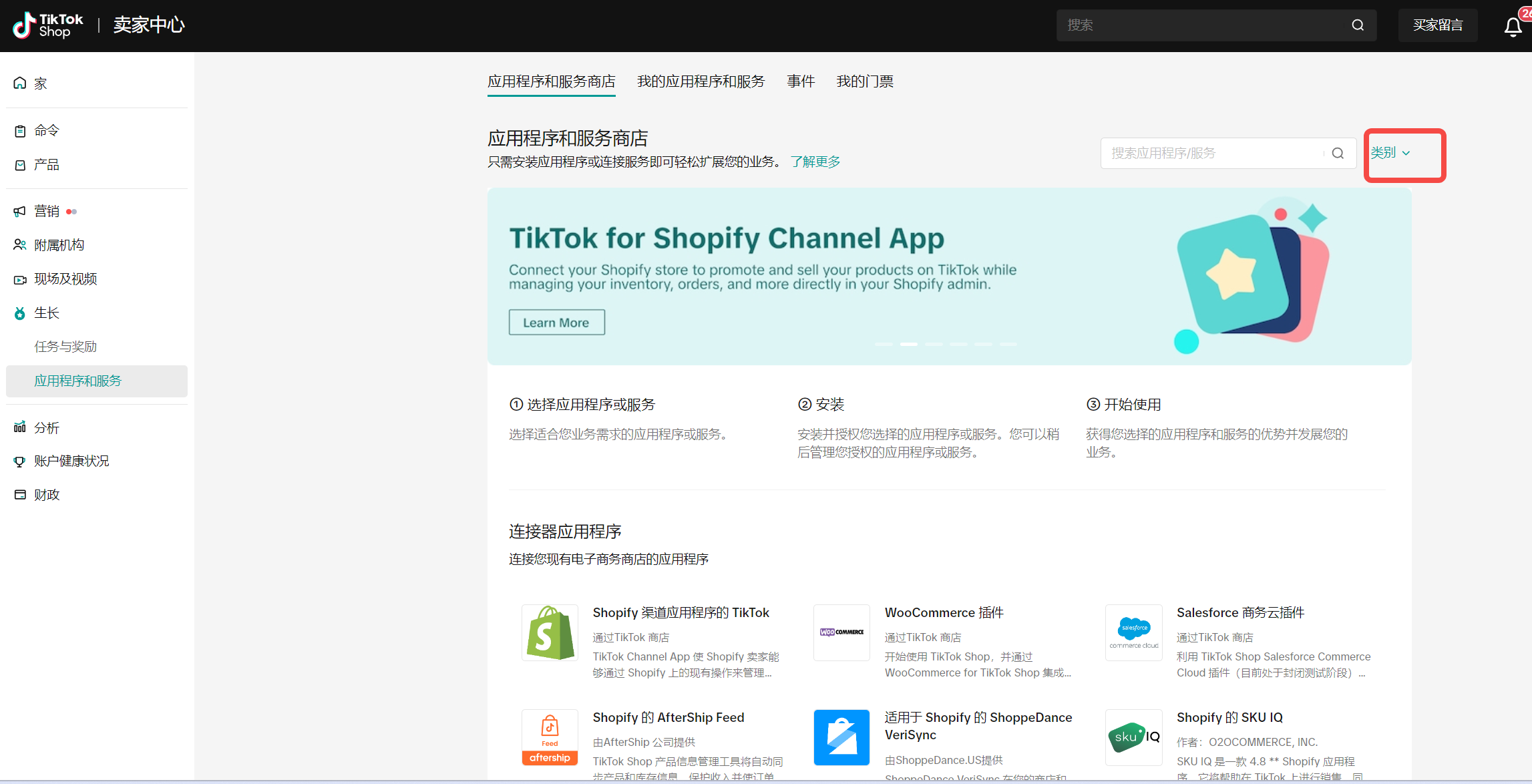Image resolution: width=1532 pixels, height=784 pixels.
Task: Select the third banner carousel indicator
Action: (934, 344)
